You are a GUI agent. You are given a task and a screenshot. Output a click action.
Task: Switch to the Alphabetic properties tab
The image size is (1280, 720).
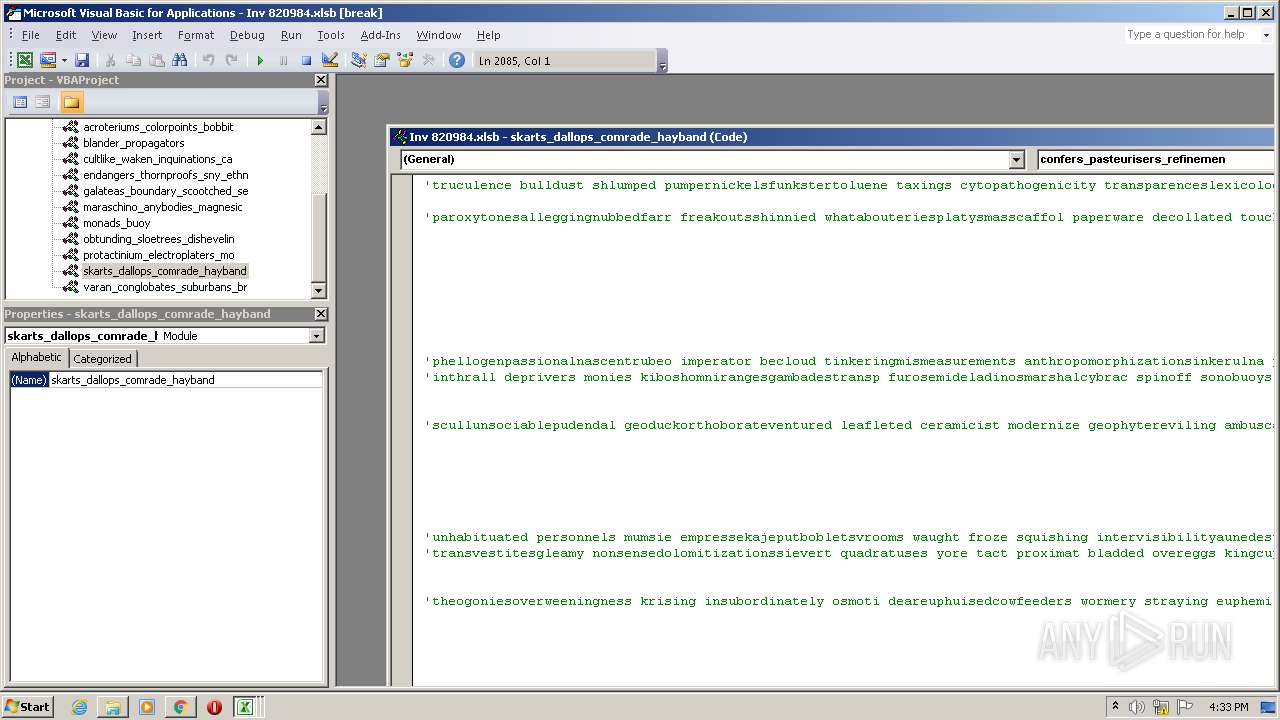click(x=37, y=357)
